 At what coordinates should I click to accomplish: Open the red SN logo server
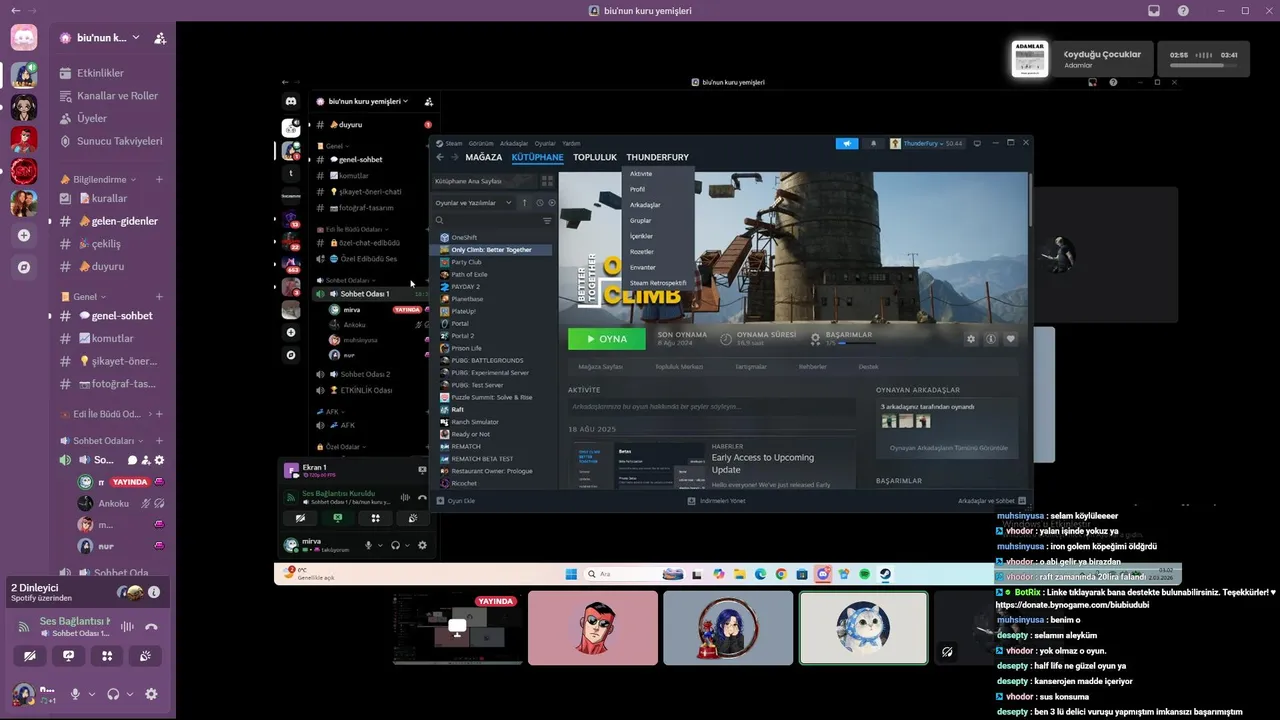[x=24, y=171]
